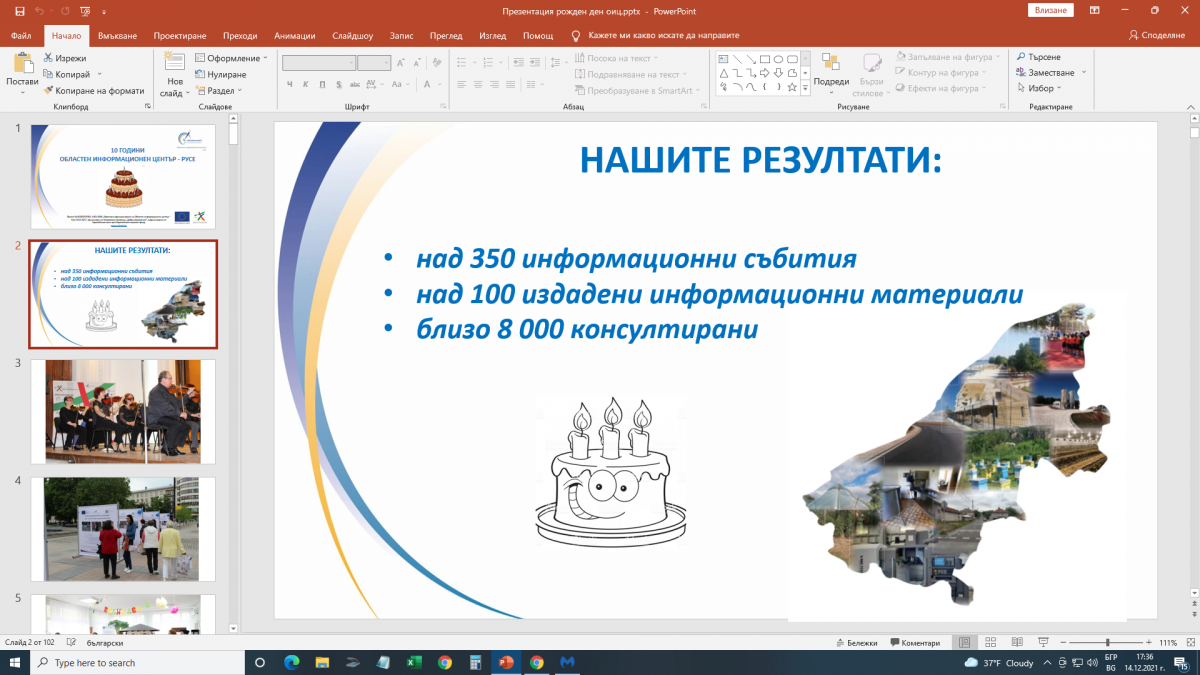Toggle italic (К) formatting
Viewport: 1200px width, 675px height.
[x=305, y=84]
